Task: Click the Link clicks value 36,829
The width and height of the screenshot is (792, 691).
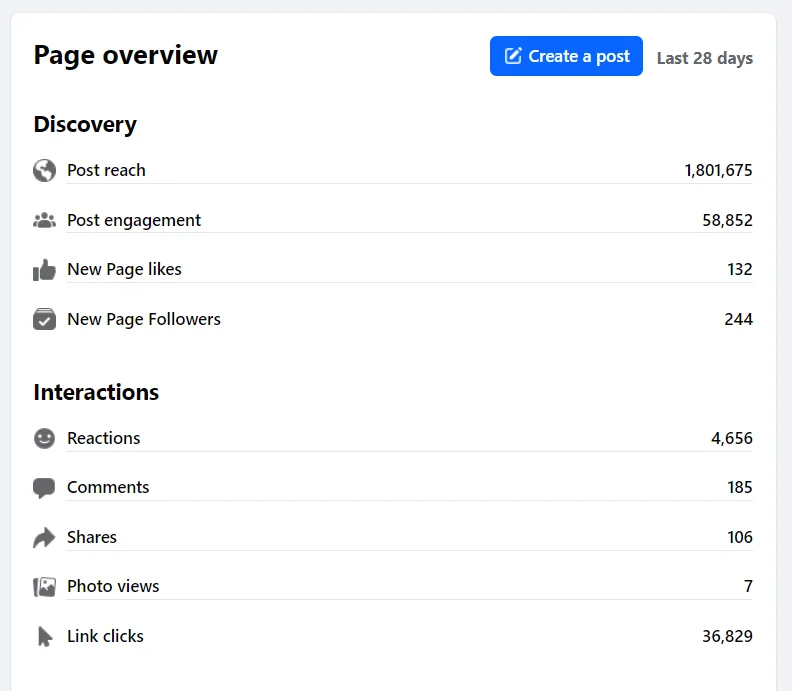Action: [x=727, y=636]
